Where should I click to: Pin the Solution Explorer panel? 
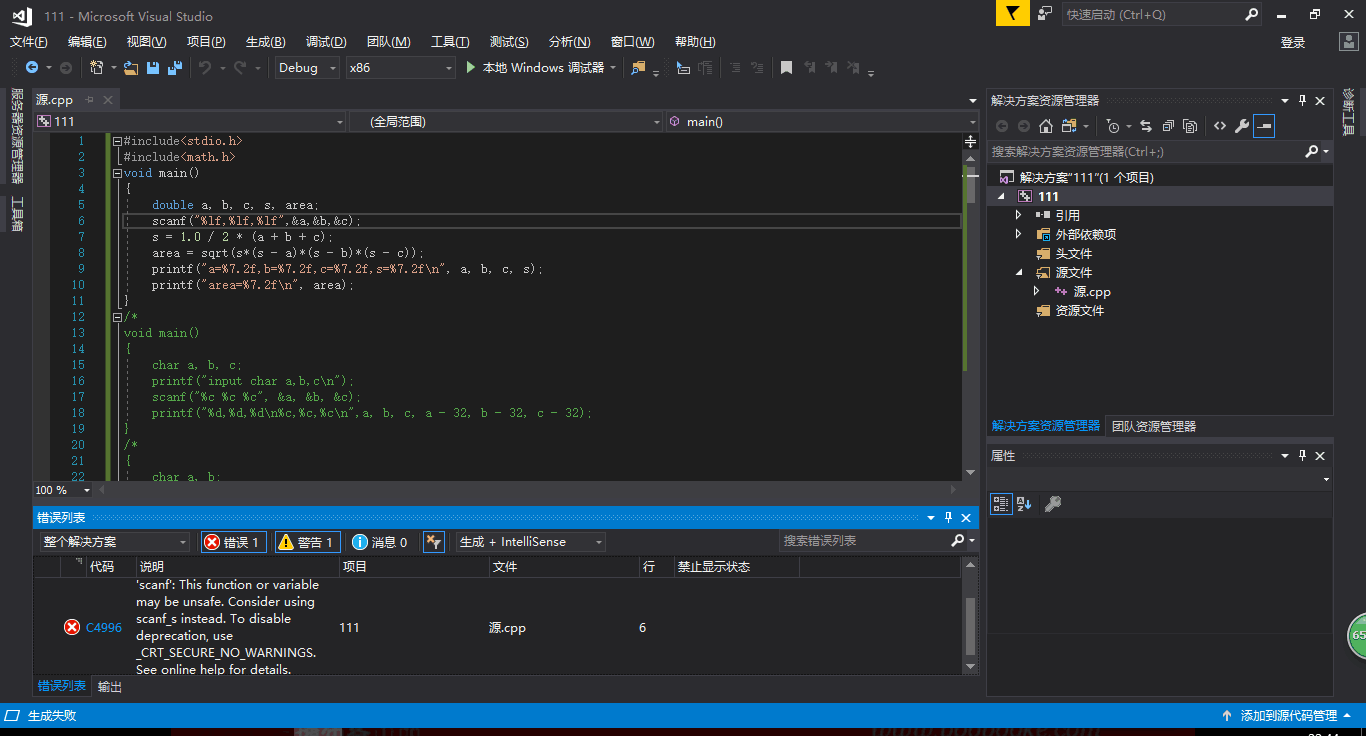tap(1303, 100)
